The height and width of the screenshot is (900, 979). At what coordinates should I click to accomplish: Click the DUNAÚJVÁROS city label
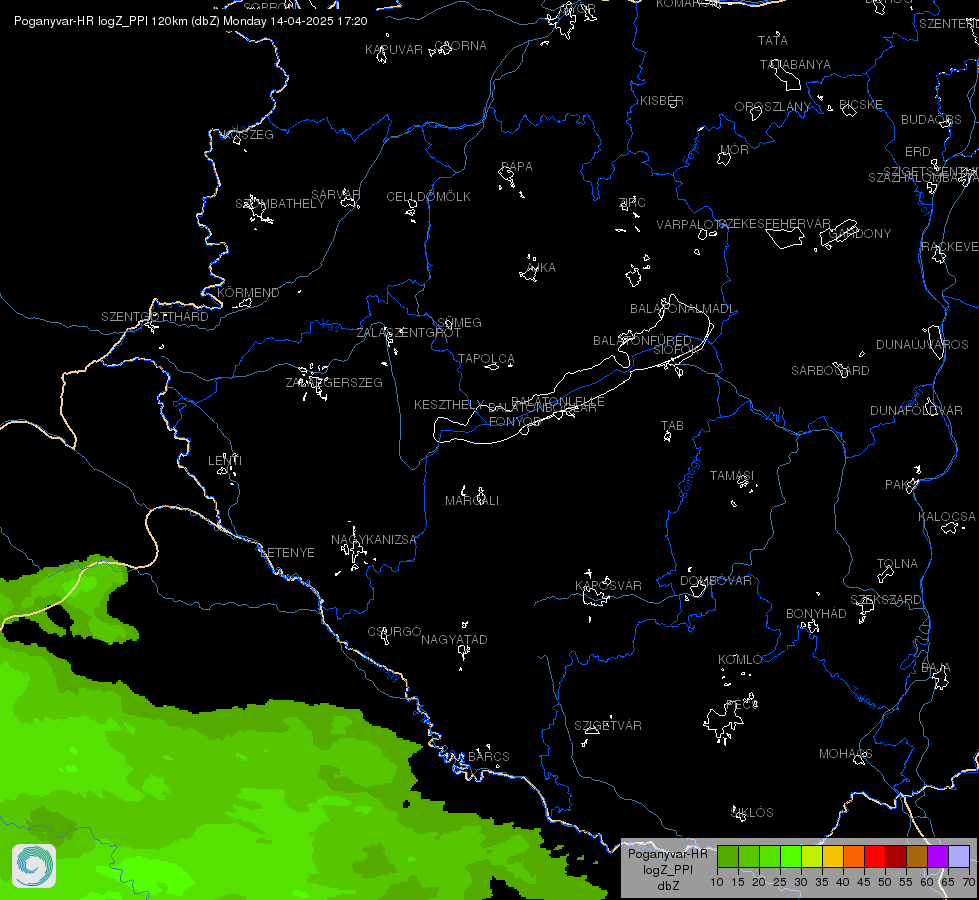pos(922,345)
